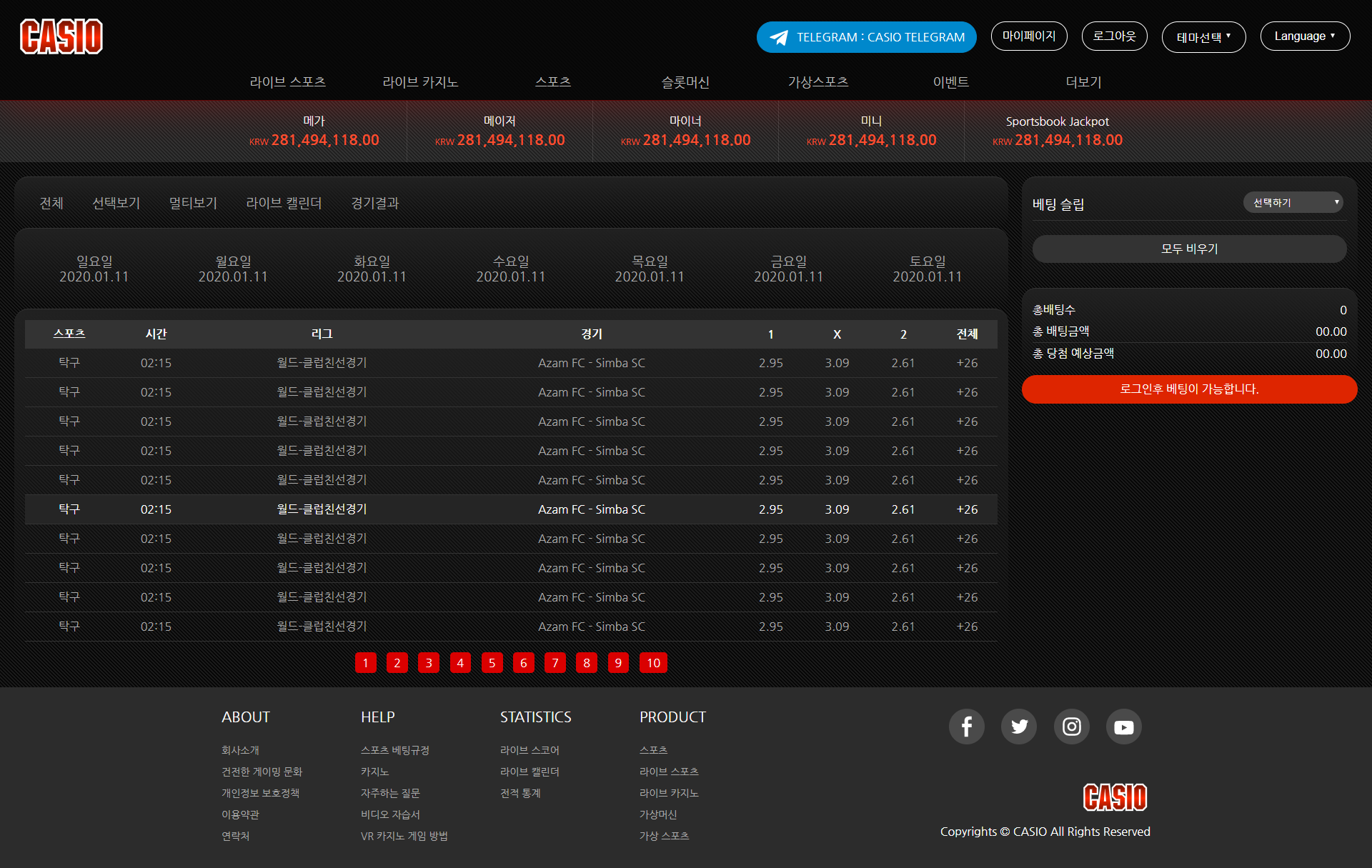This screenshot has width=1372, height=868.
Task: Open the YouTube social icon
Action: tap(1123, 727)
